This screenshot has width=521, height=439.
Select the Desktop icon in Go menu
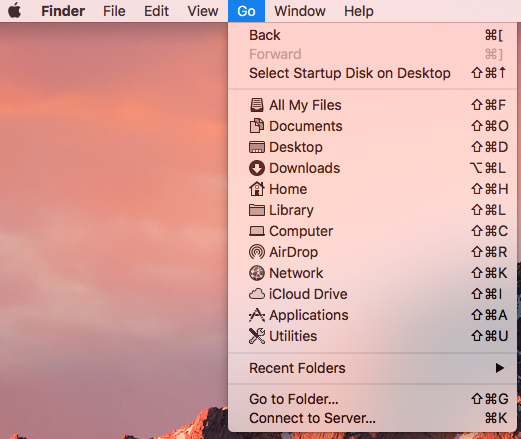coord(257,147)
